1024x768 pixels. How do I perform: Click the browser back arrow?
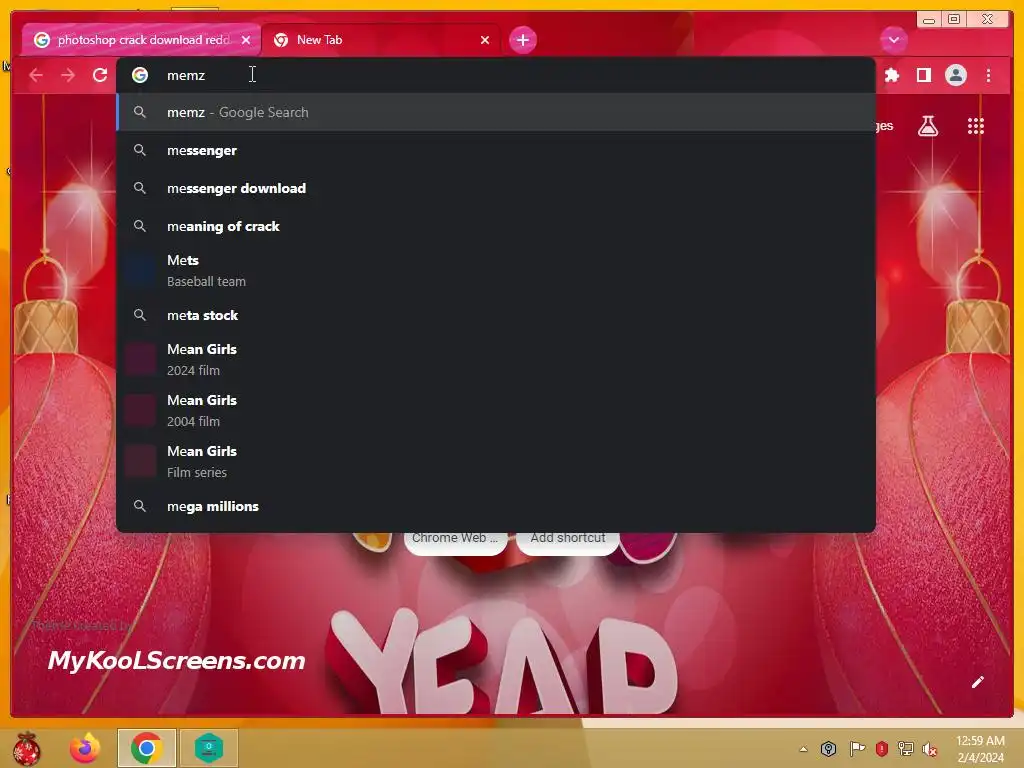point(36,75)
